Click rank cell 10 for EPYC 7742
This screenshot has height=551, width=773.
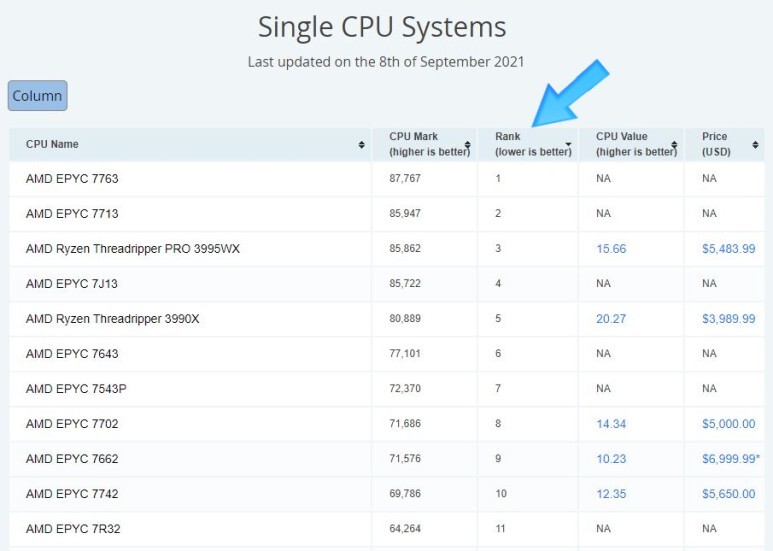(x=501, y=493)
